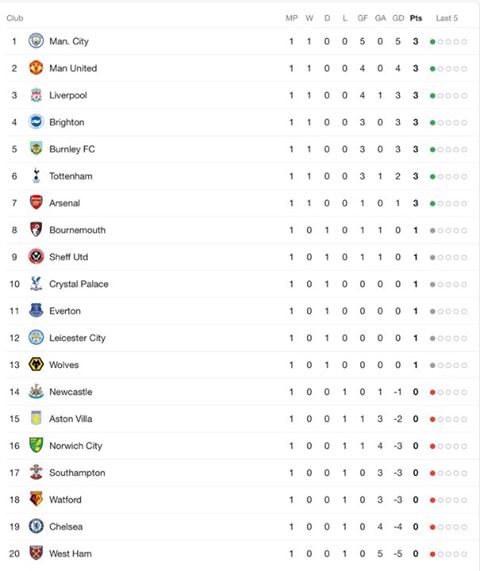
Task: Open the Crystal Palace team link
Action: (x=79, y=284)
